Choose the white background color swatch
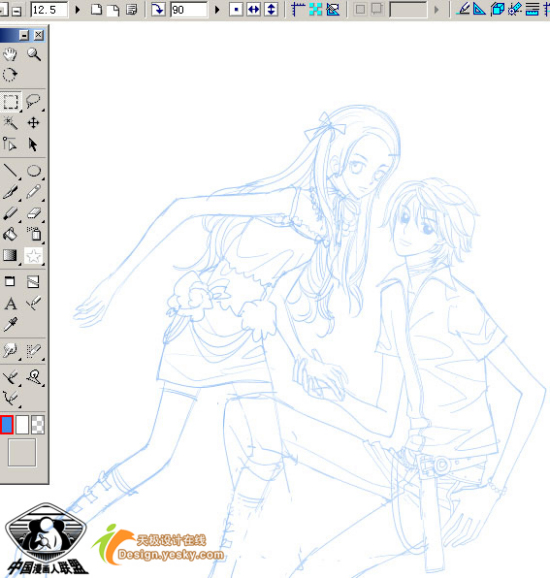550x578 pixels. tap(22, 424)
